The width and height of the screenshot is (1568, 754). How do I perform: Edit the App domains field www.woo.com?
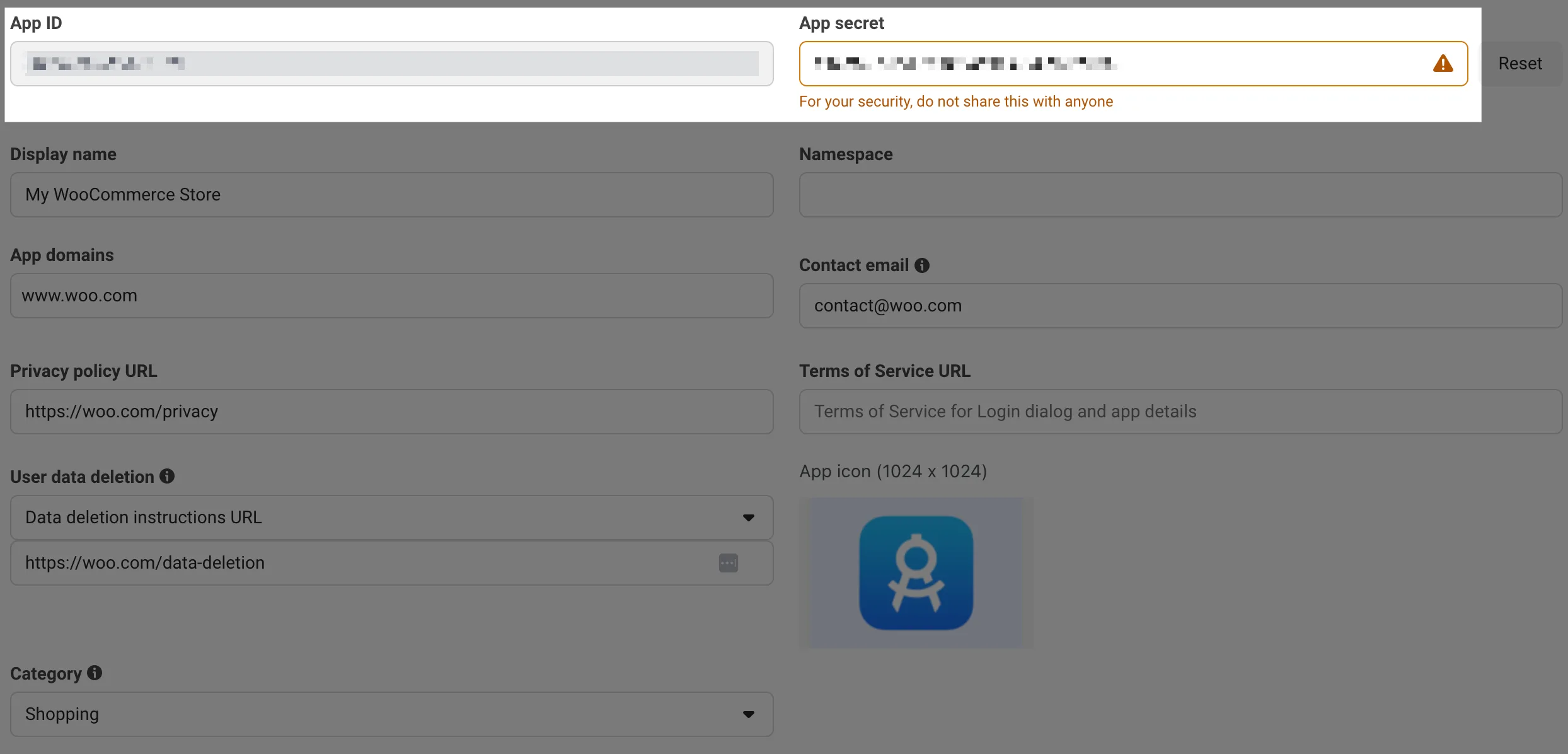[x=392, y=296]
